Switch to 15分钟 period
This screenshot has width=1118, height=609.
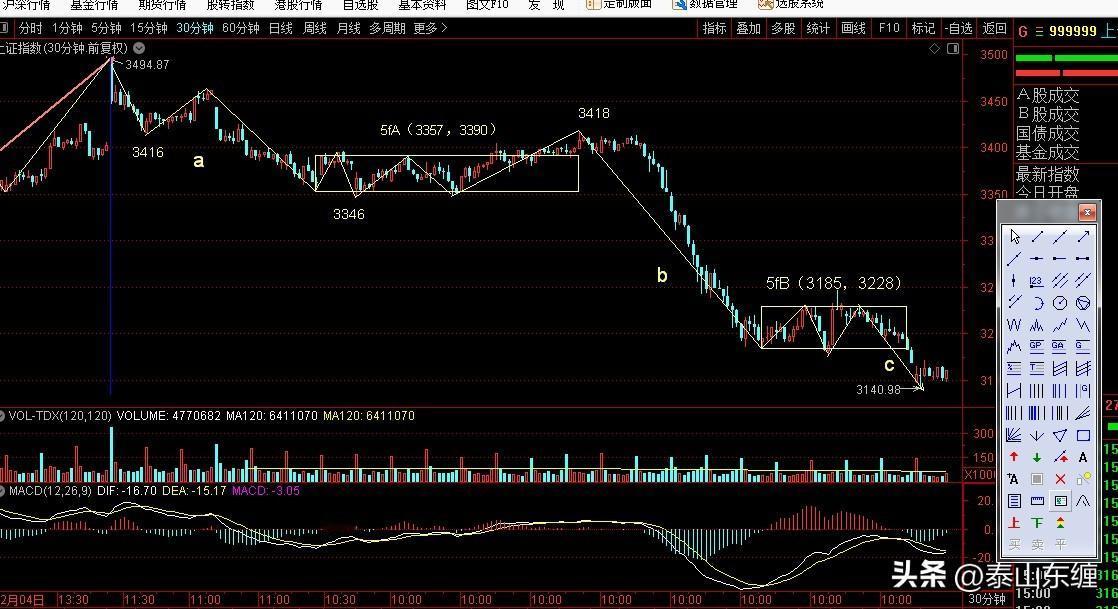148,28
